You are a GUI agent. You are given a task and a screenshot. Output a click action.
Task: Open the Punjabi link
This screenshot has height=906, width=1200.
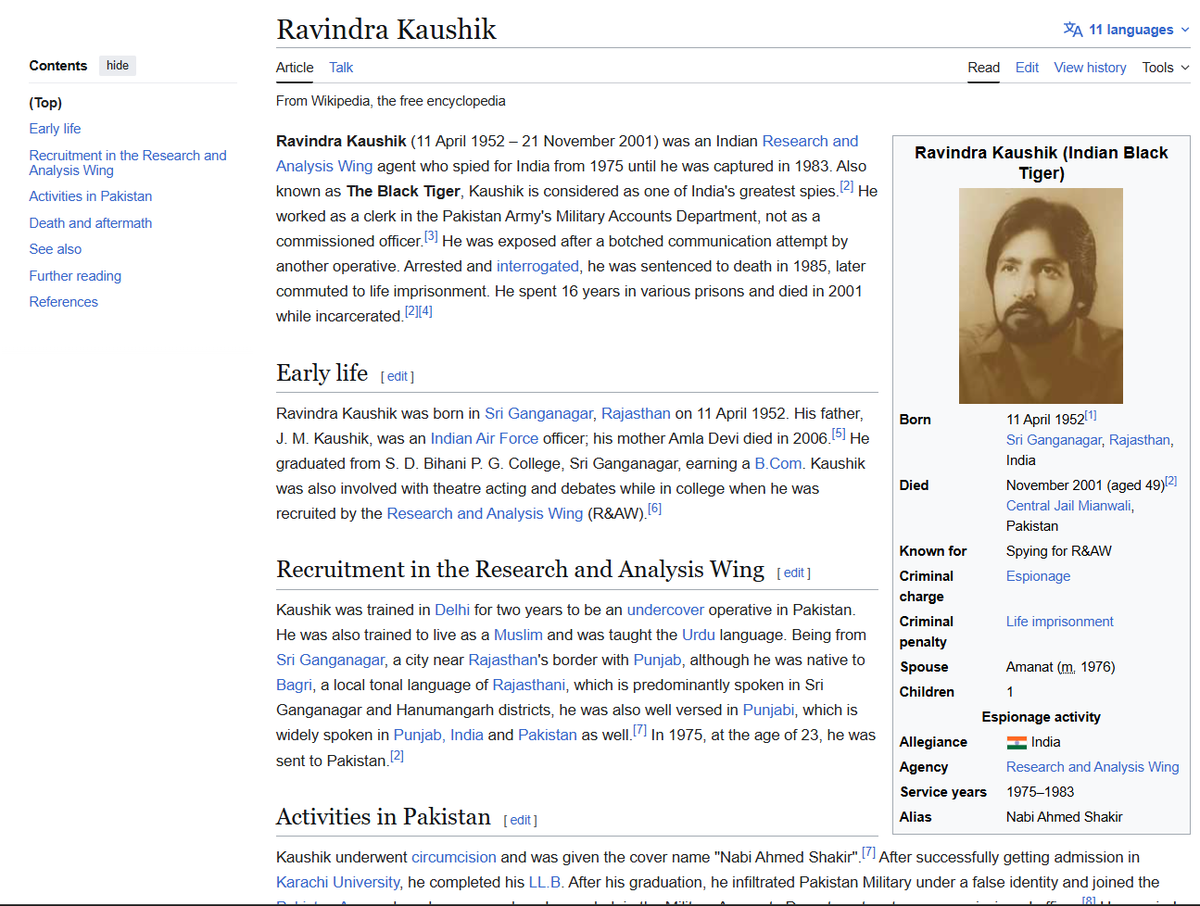tap(769, 711)
